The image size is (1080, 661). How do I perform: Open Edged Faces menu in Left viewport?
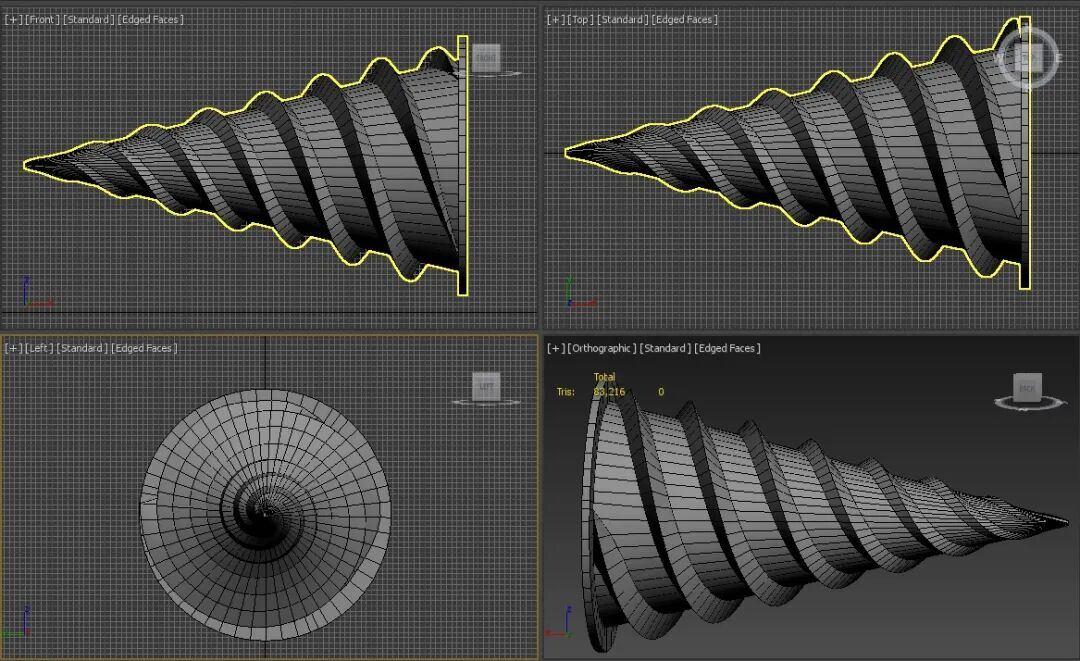click(144, 348)
